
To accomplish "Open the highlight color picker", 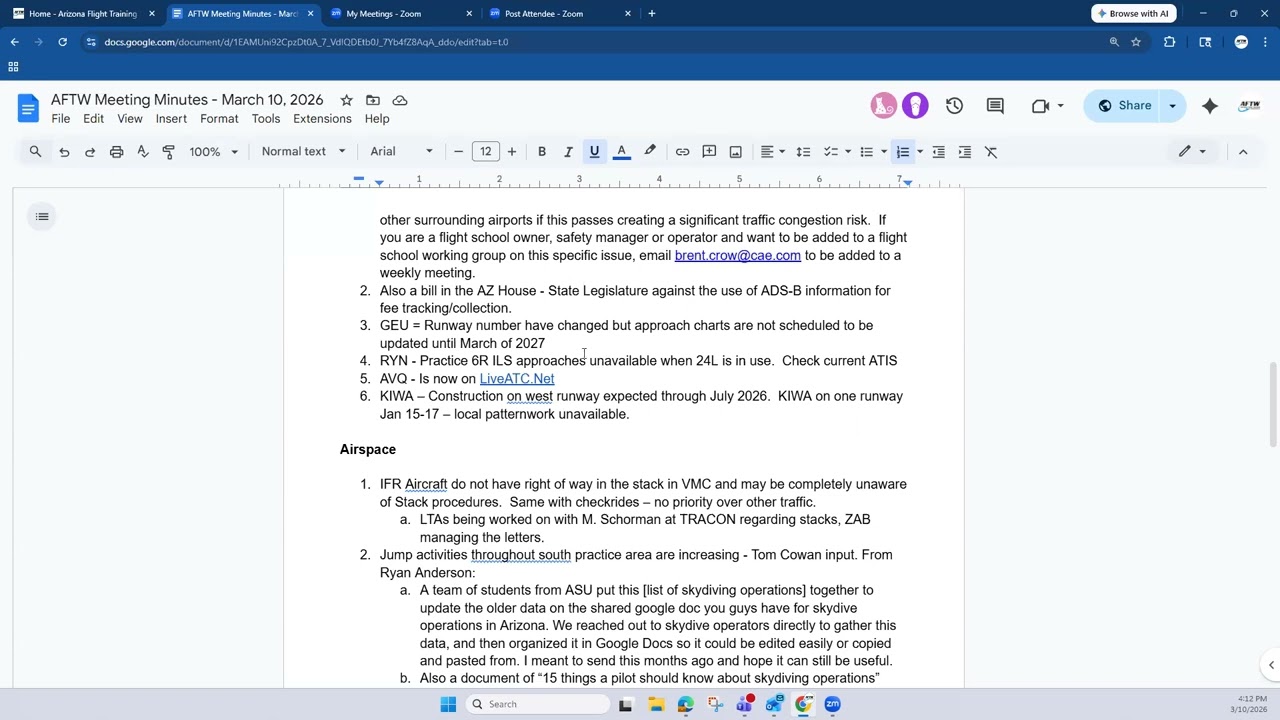I will pyautogui.click(x=650, y=152).
